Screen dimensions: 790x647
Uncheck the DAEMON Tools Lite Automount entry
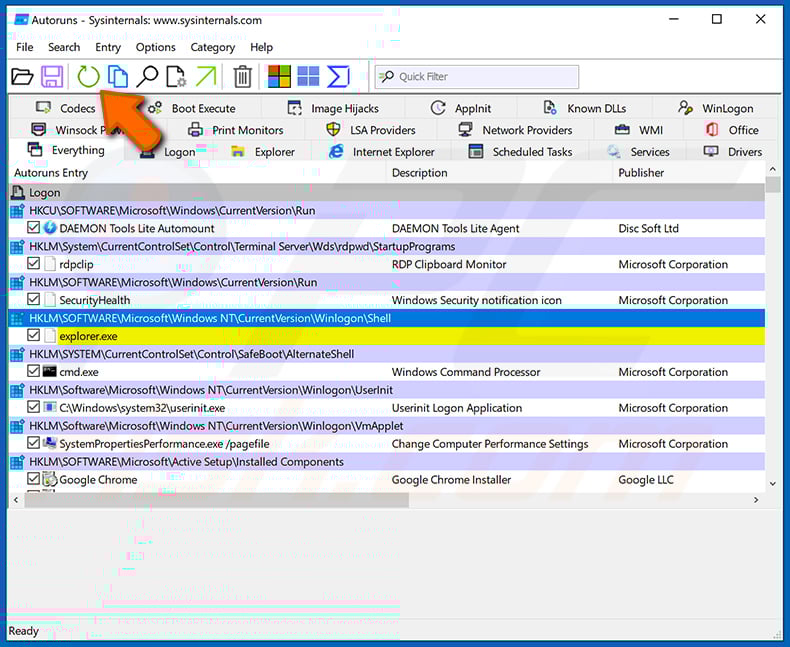(x=33, y=227)
